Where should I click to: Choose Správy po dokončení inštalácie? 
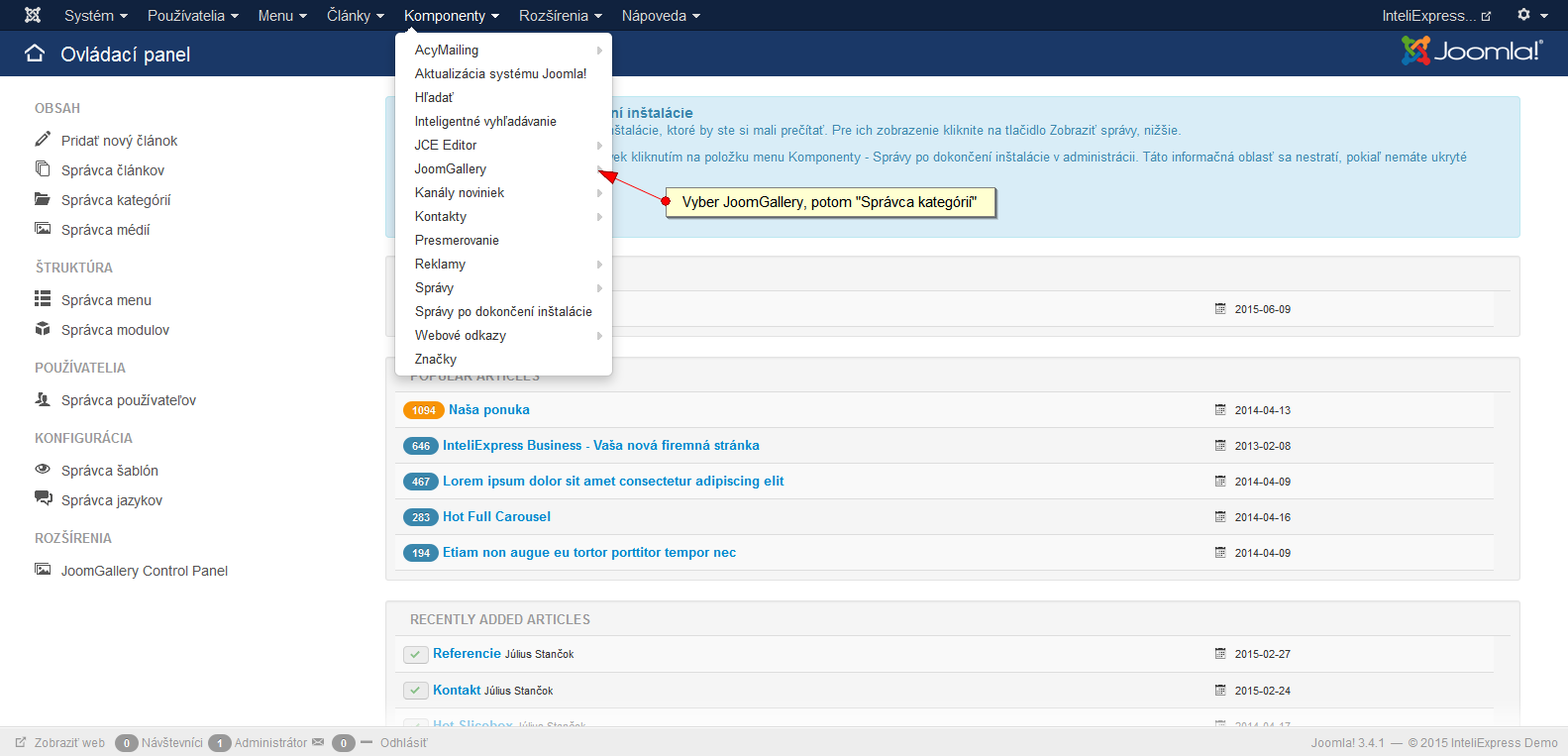click(x=503, y=311)
